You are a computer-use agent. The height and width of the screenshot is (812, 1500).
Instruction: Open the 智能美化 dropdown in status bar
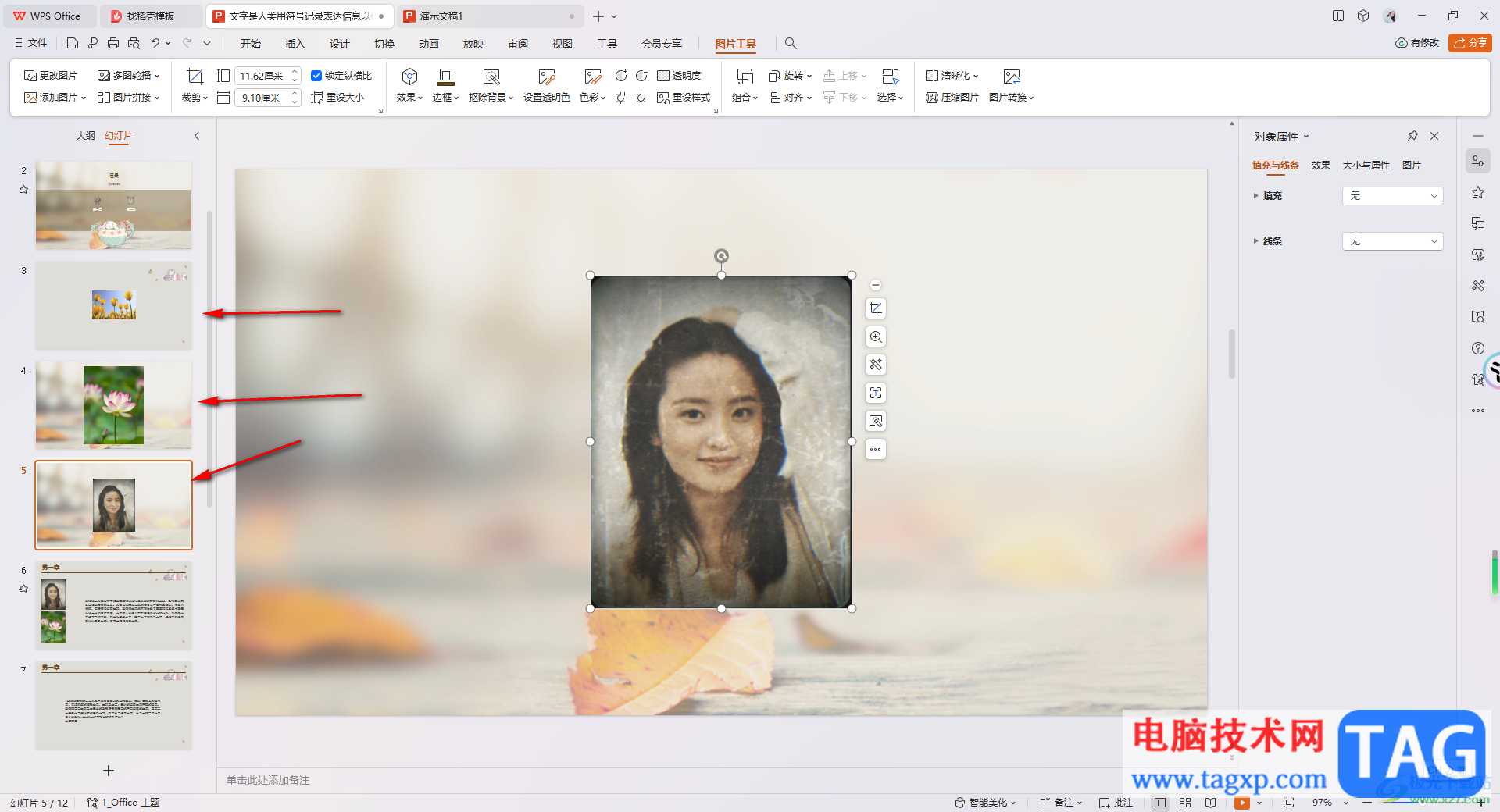pyautogui.click(x=985, y=803)
